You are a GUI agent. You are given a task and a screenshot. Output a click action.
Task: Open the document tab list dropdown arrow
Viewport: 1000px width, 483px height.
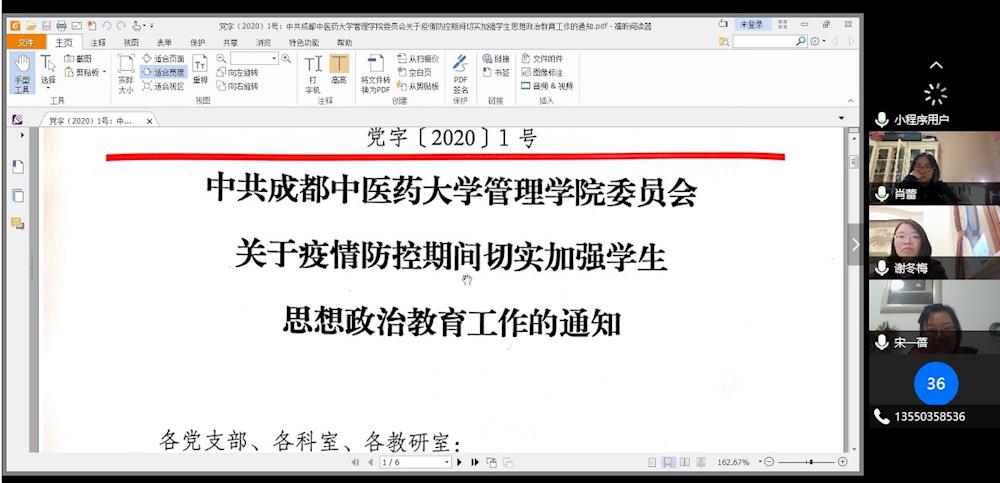click(841, 118)
